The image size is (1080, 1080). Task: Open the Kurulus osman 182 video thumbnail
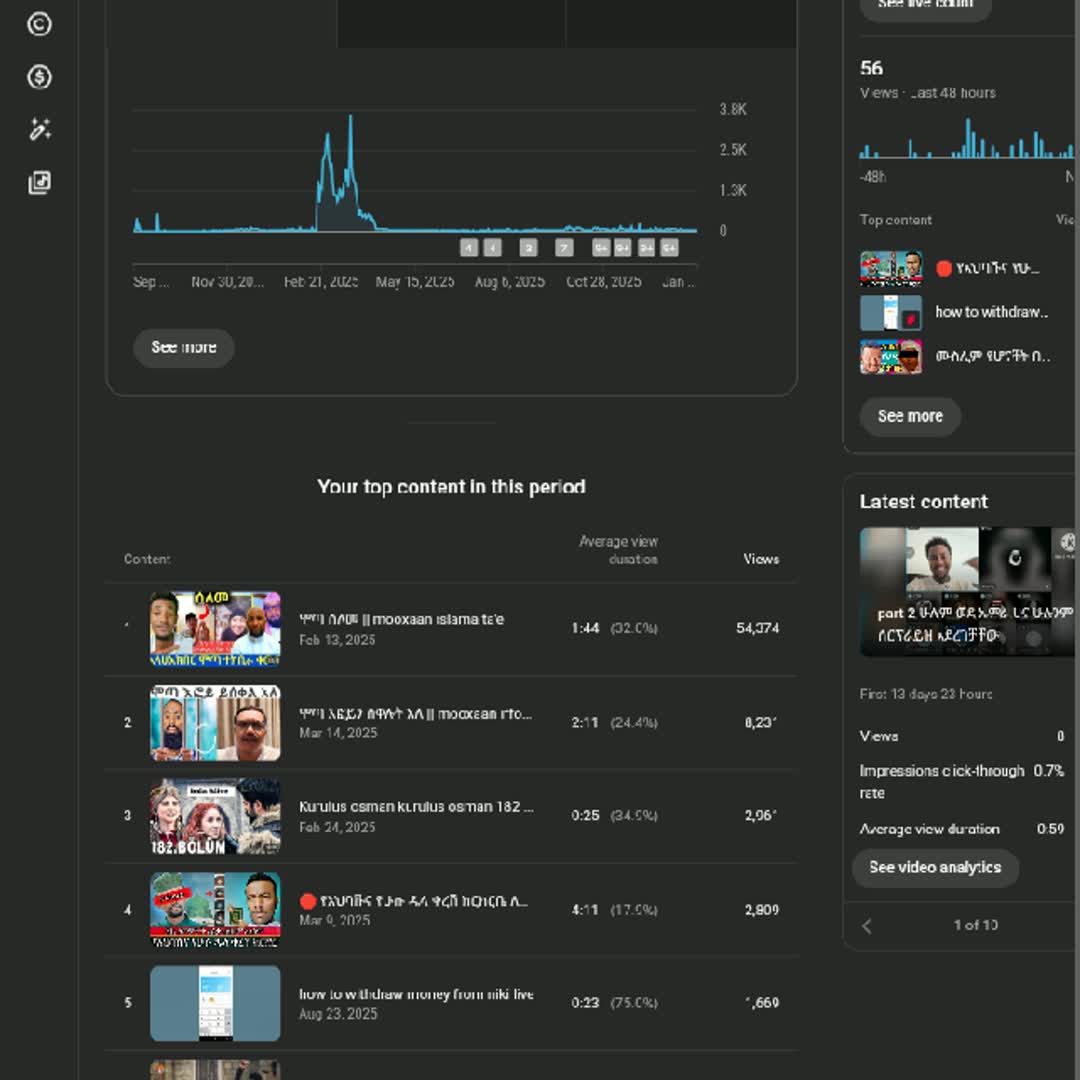(x=215, y=816)
